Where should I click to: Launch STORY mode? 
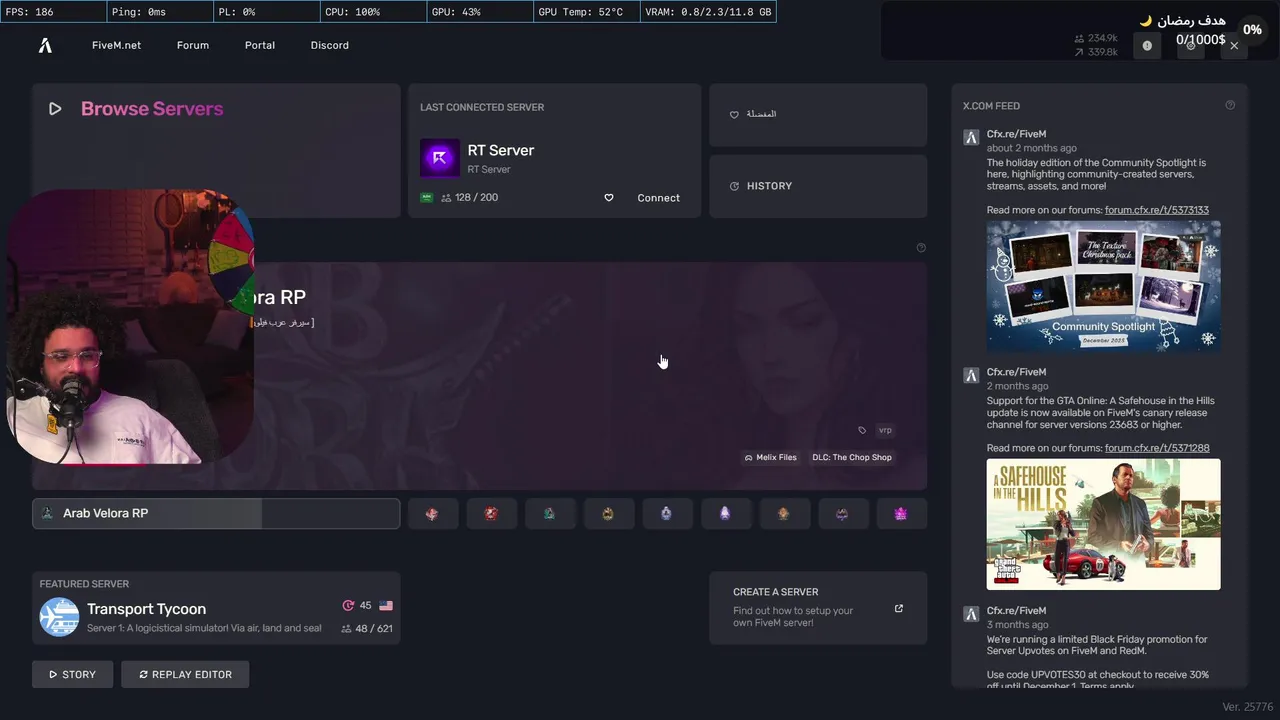(x=72, y=674)
